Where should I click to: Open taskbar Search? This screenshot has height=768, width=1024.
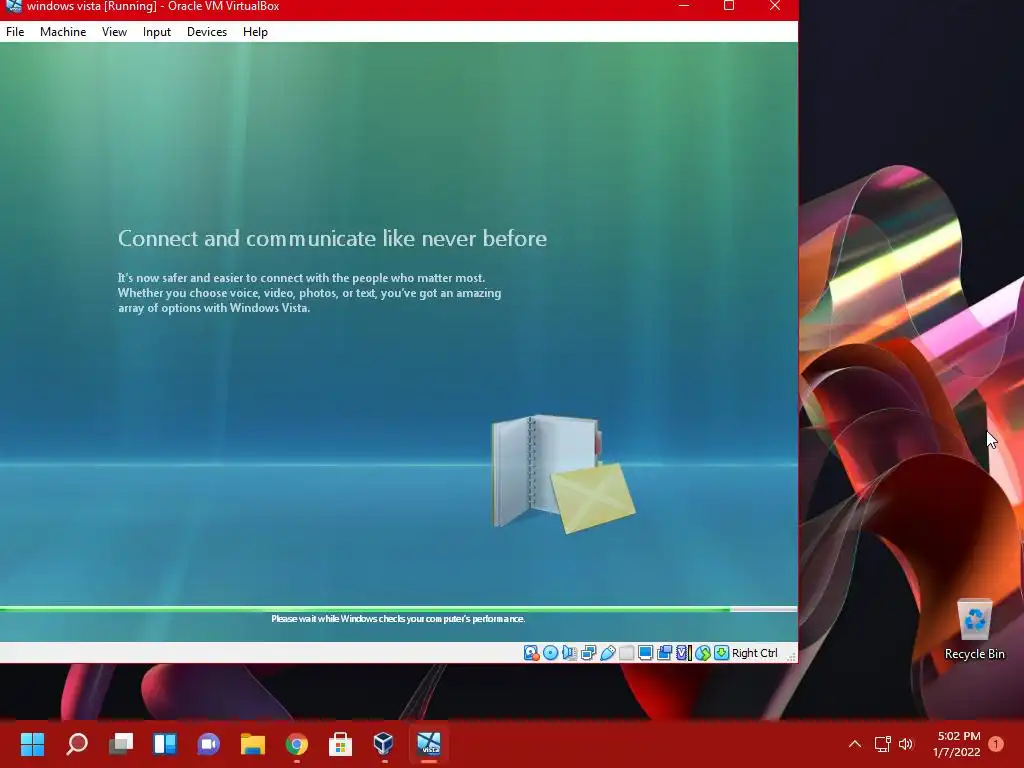click(76, 744)
